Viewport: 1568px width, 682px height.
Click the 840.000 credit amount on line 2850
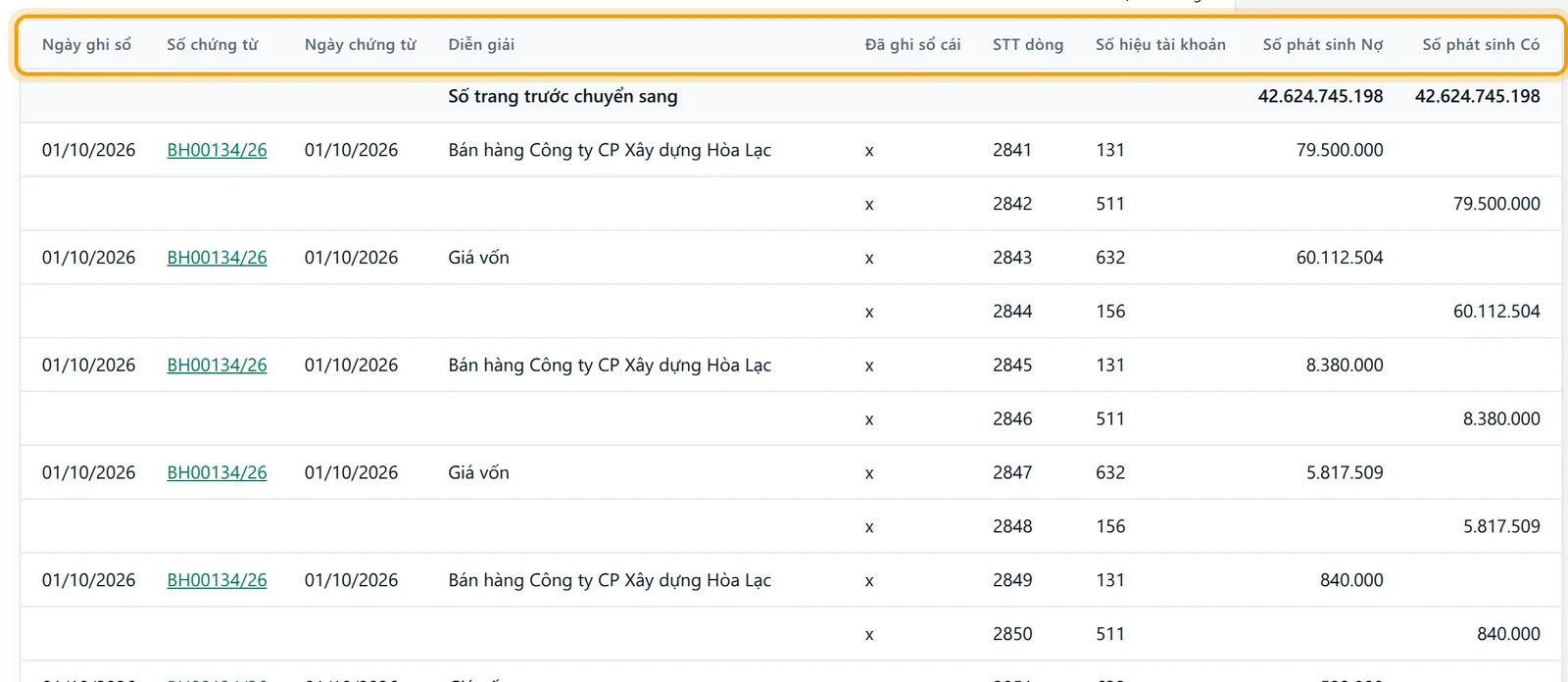[x=1508, y=635]
